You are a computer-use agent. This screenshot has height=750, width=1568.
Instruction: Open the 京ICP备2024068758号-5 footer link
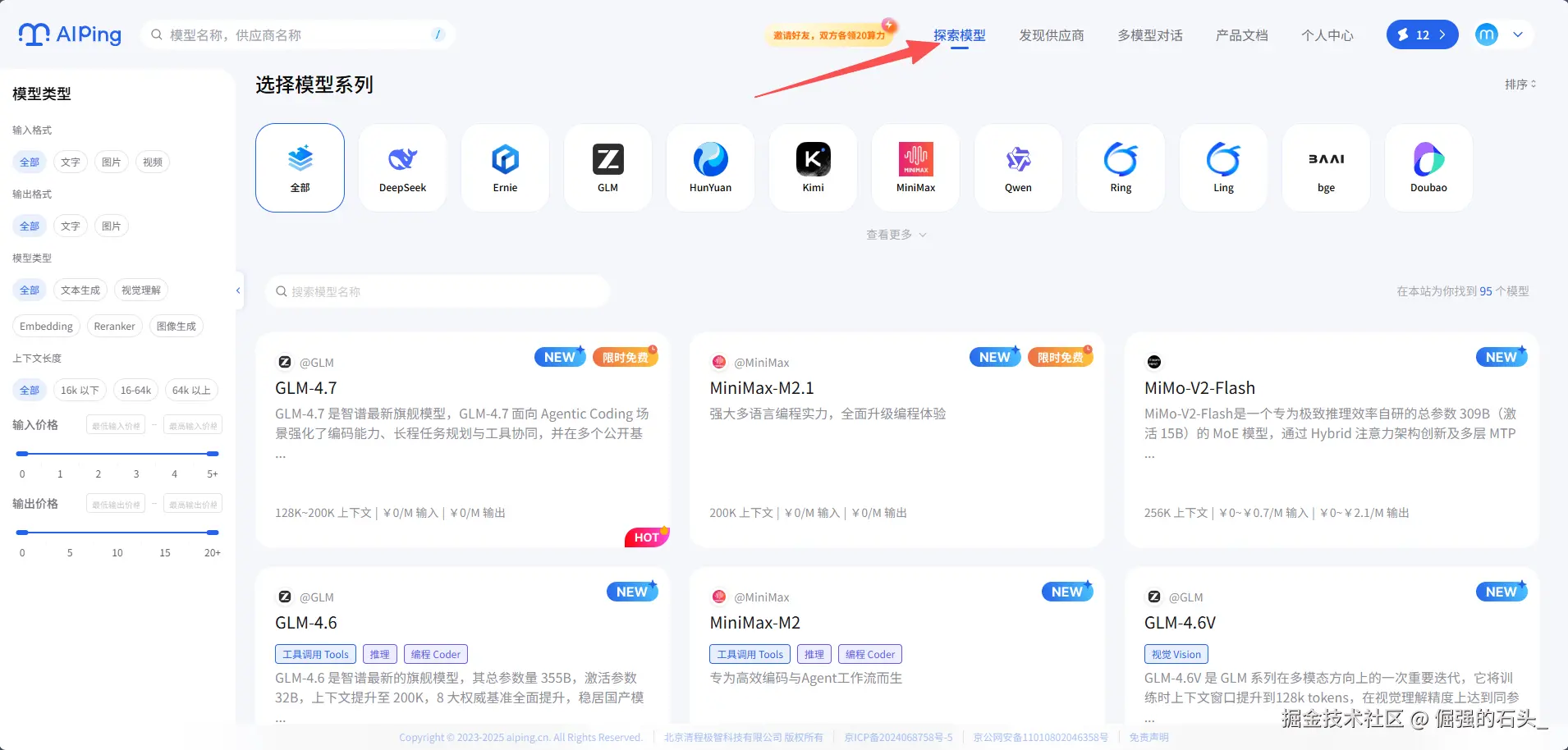coord(898,737)
